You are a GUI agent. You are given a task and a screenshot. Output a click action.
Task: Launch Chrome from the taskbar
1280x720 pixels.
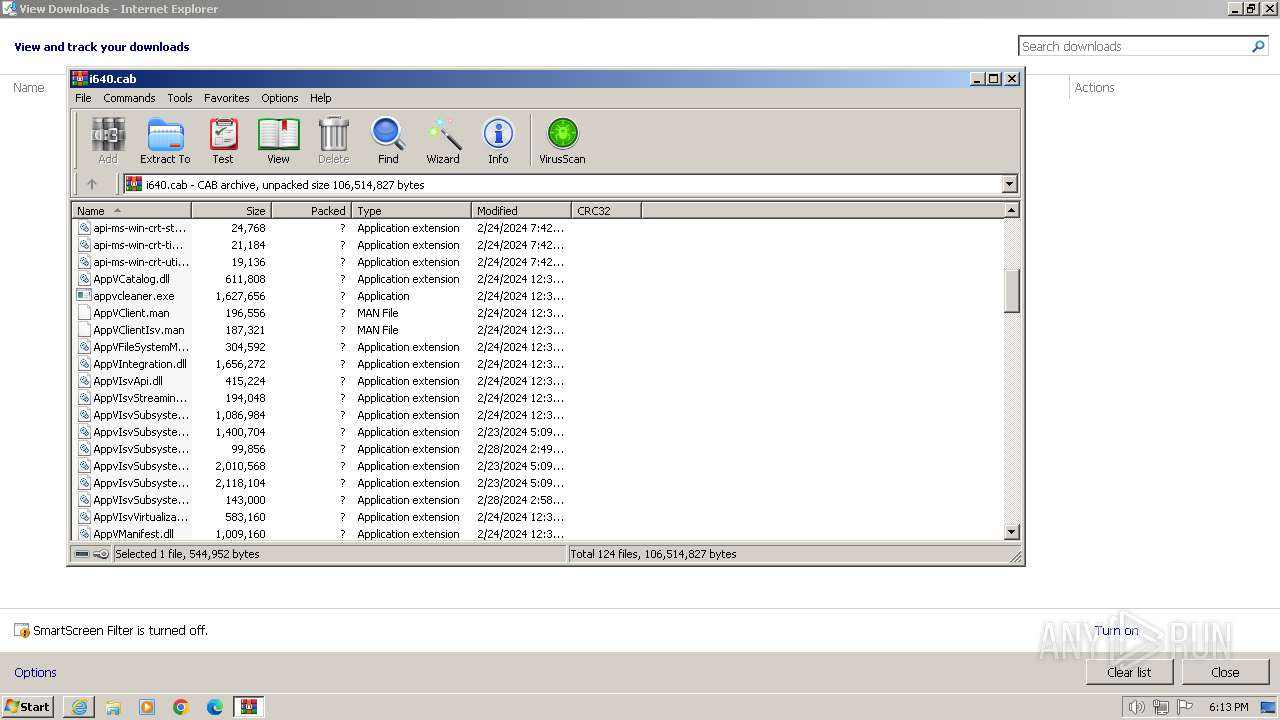click(x=181, y=707)
